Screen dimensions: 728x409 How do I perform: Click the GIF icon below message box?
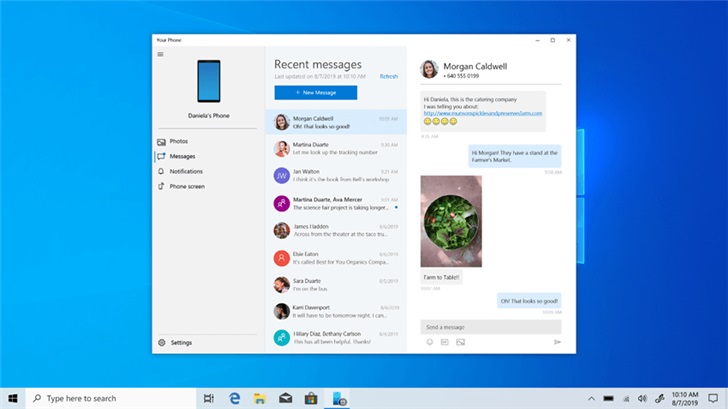pyautogui.click(x=445, y=342)
